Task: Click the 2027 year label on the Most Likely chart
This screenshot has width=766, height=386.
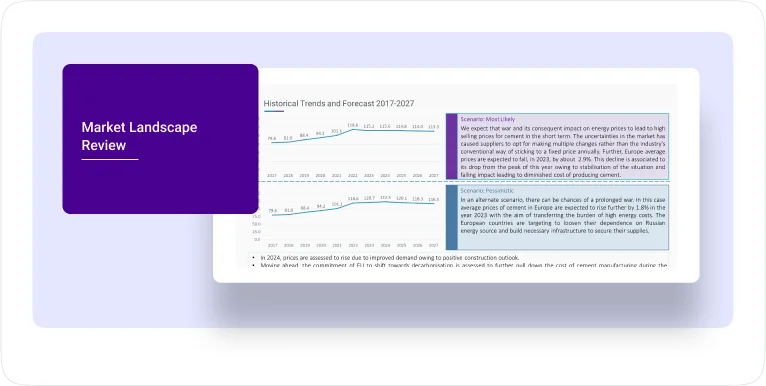Action: pos(433,175)
